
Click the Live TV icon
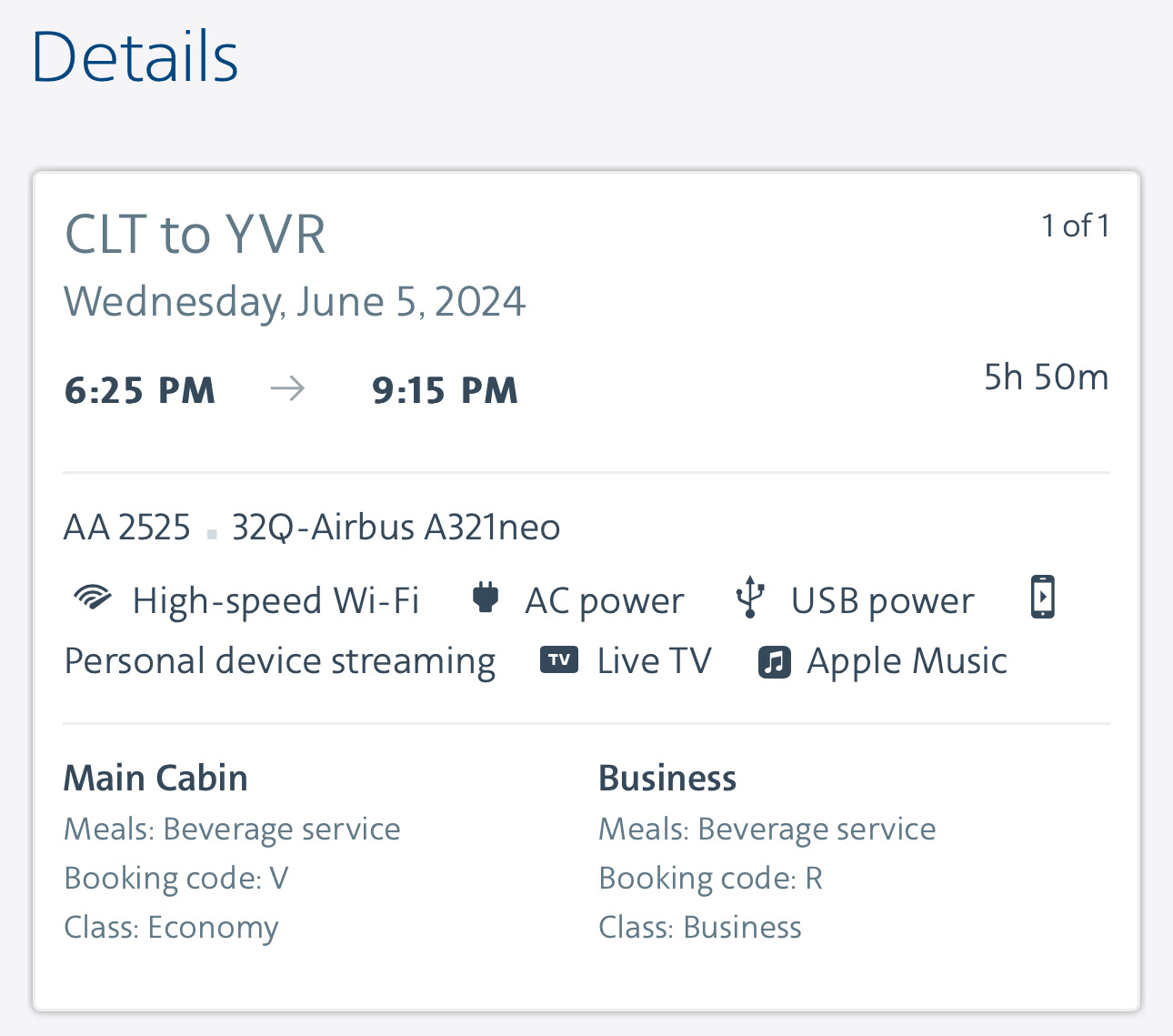pos(559,660)
